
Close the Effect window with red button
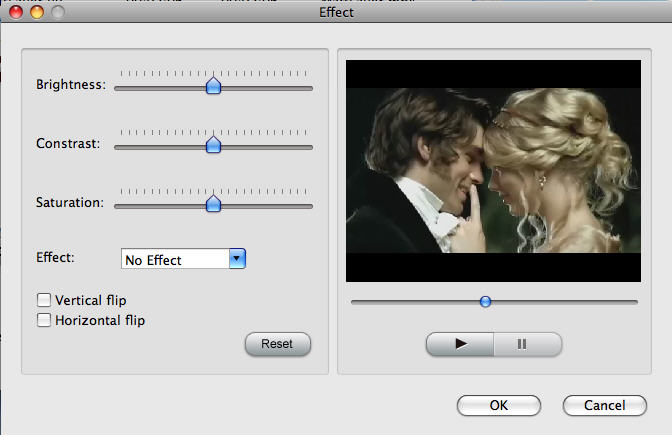(16, 12)
